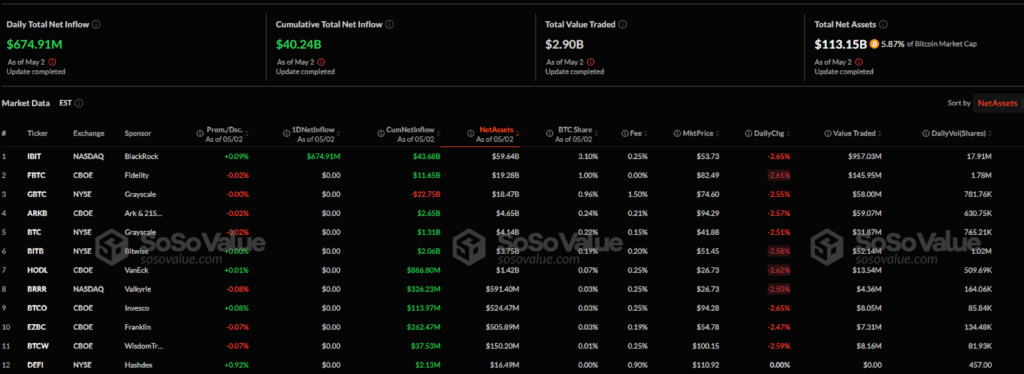Click the Exchange column header
This screenshot has height=374, width=1024.
(x=89, y=133)
